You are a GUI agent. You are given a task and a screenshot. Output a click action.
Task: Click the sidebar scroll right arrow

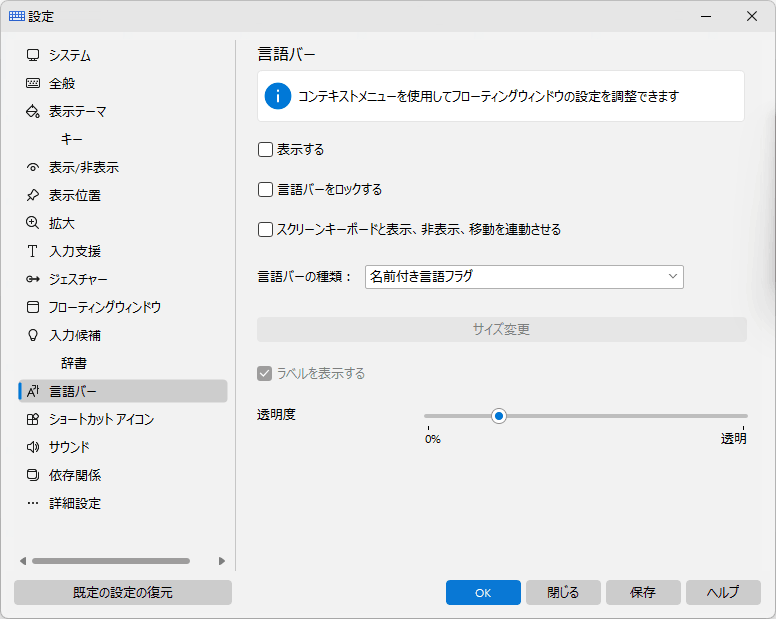tap(222, 561)
